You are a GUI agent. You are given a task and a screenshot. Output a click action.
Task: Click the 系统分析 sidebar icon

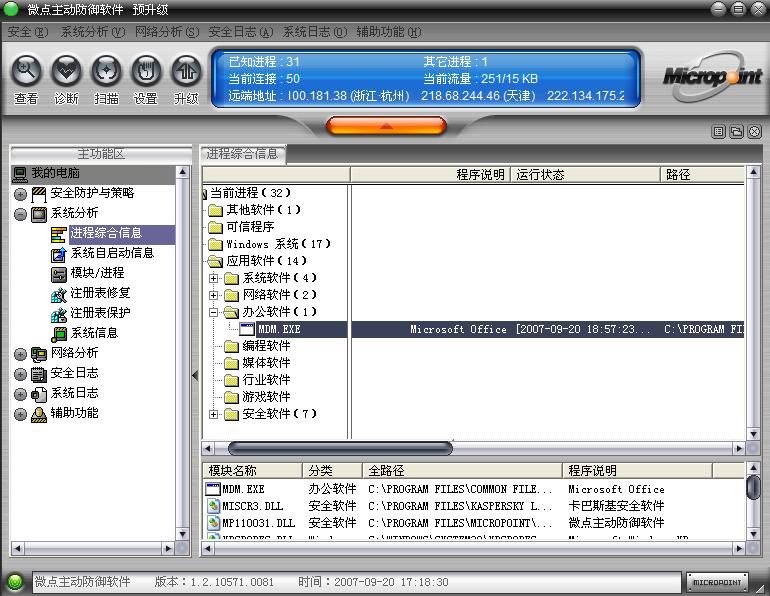point(39,214)
